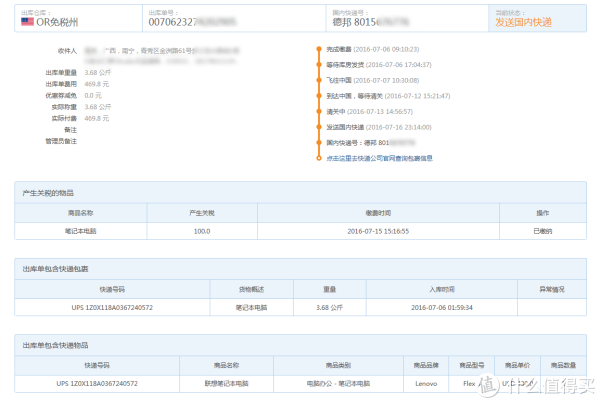The height and width of the screenshot is (403, 600).
Task: Click the 等待库房发货 timeline entry
Action: 378,65
